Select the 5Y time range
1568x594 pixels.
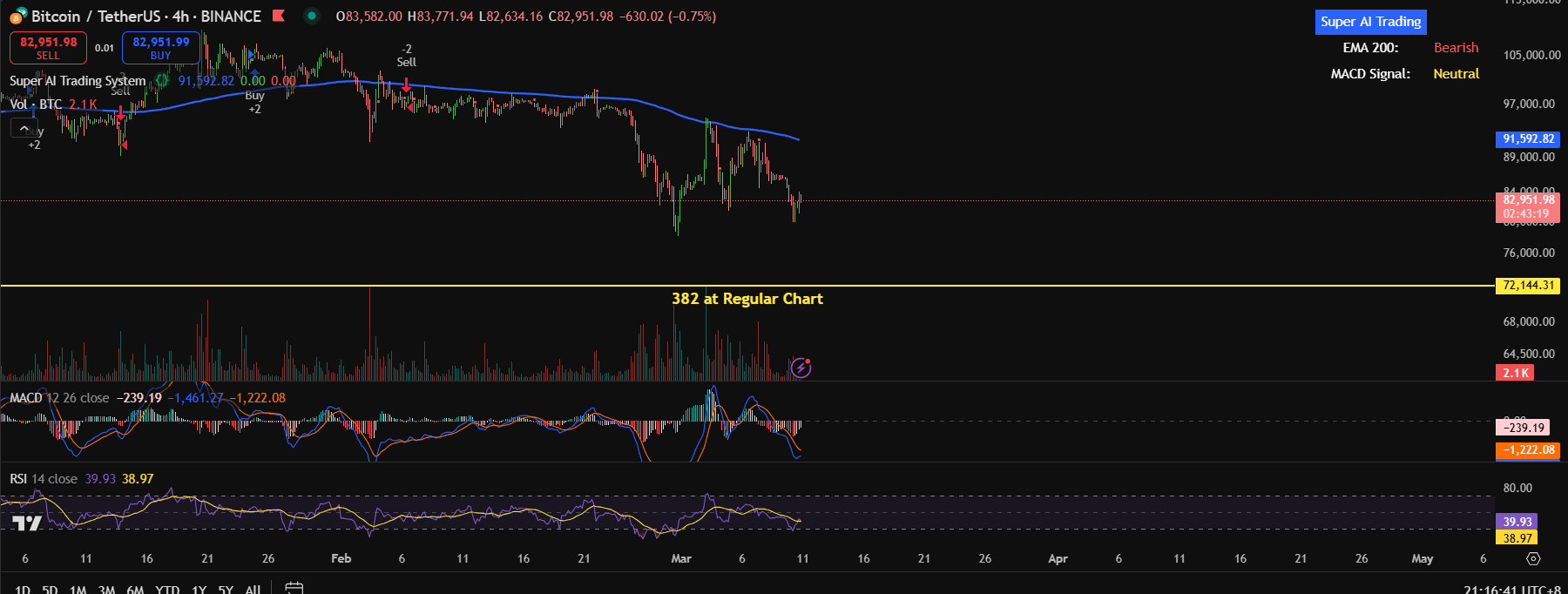[226, 590]
